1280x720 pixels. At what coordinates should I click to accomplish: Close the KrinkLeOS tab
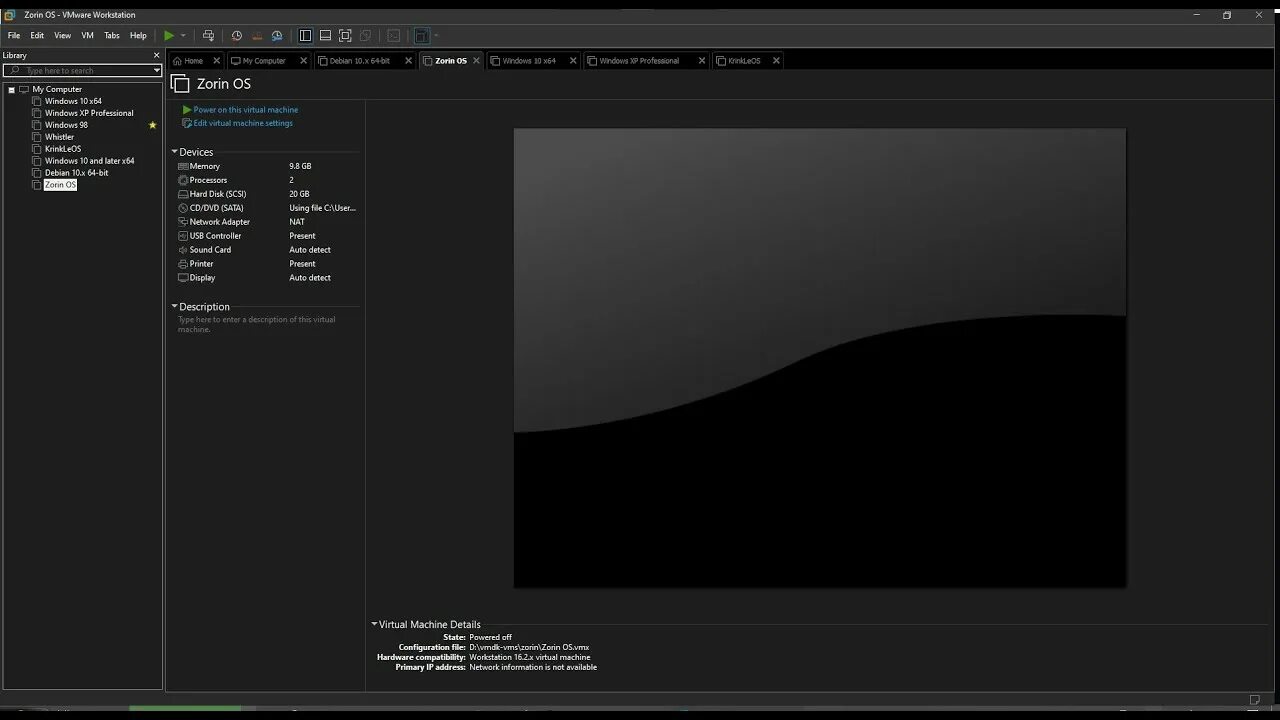coord(776,61)
